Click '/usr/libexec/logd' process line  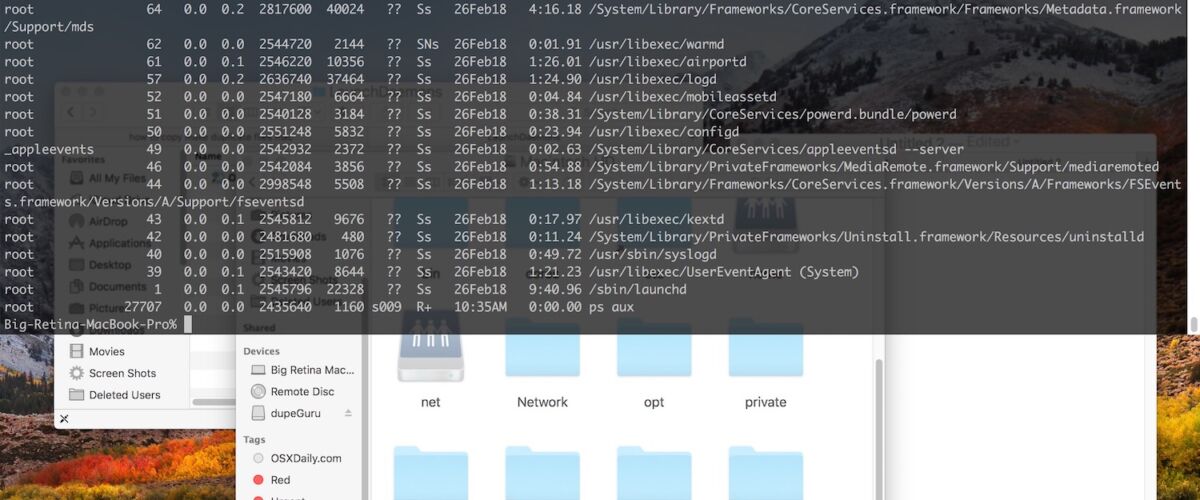(653, 79)
